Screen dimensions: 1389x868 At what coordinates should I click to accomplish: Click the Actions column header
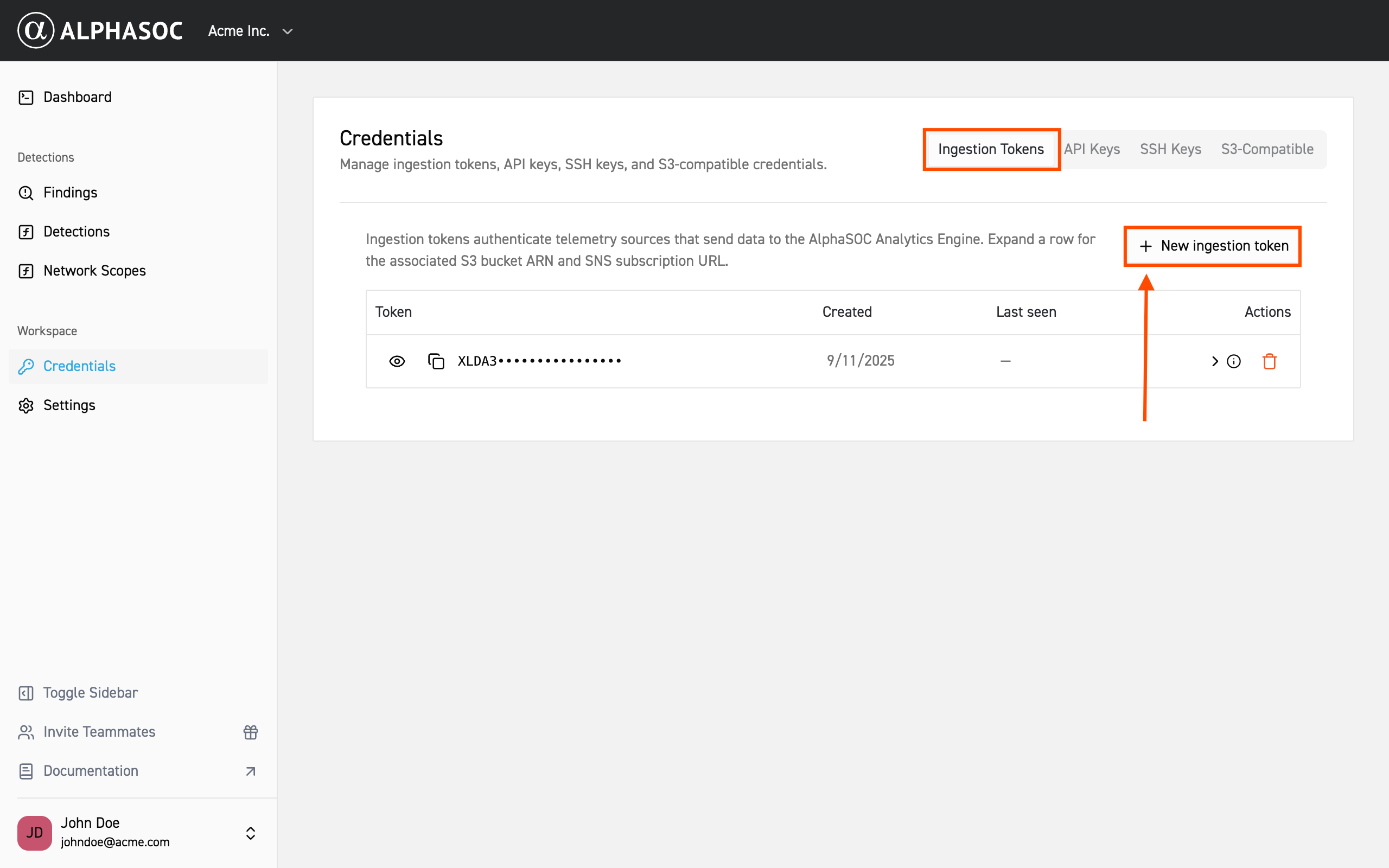coord(1267,312)
